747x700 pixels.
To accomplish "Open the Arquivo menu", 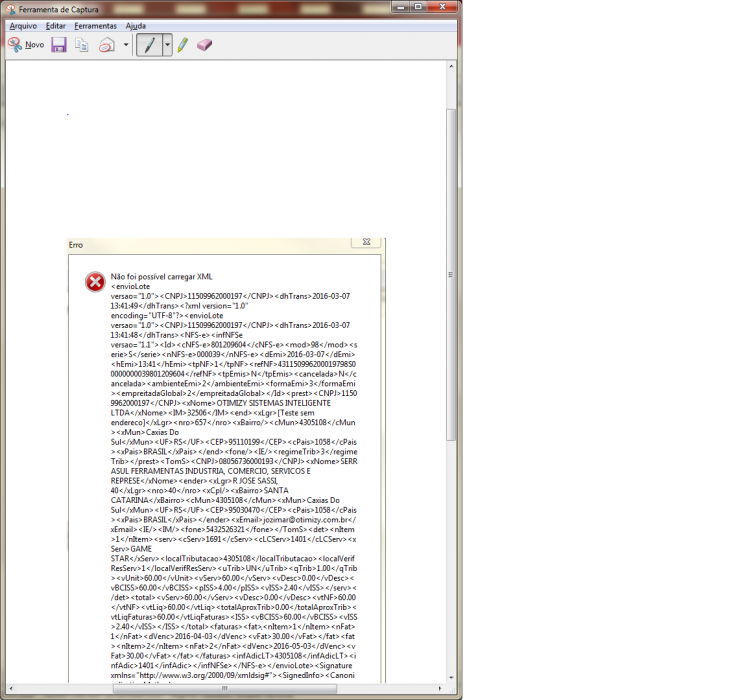I will 23,26.
